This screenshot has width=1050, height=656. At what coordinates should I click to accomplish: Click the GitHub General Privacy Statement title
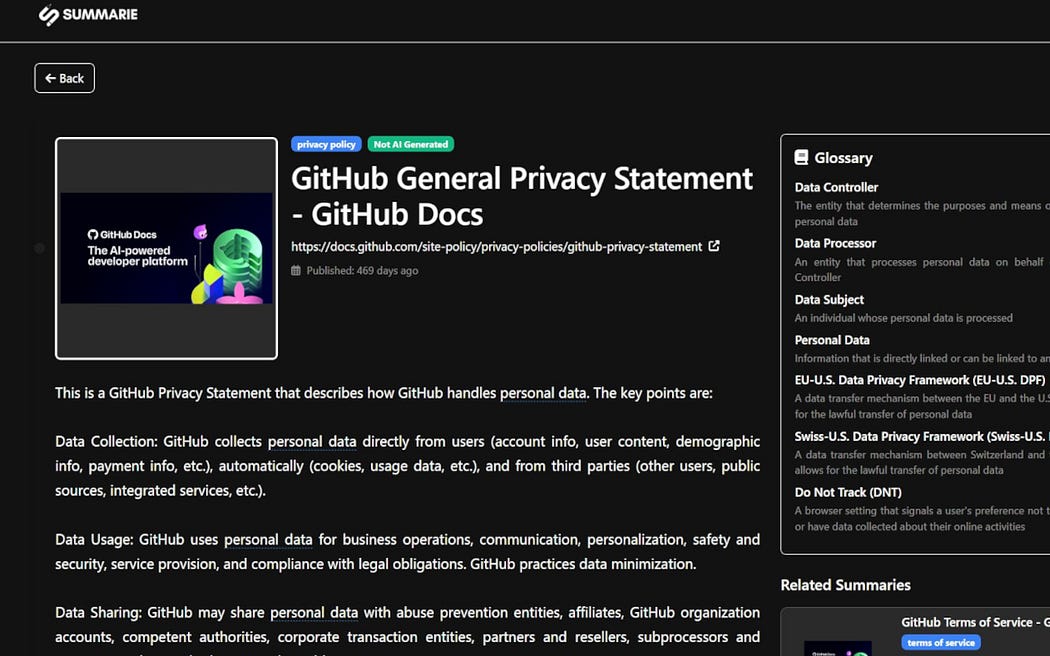pyautogui.click(x=522, y=196)
